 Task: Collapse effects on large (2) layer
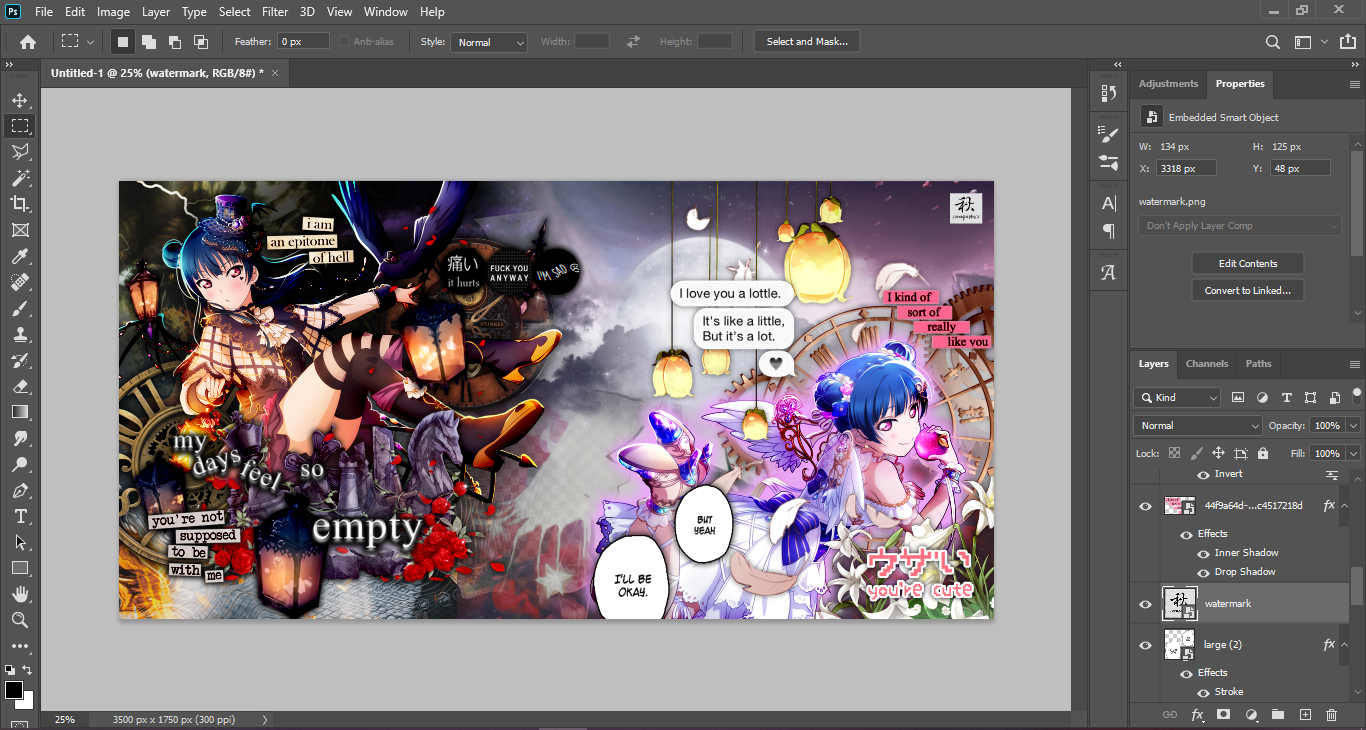pos(1345,645)
